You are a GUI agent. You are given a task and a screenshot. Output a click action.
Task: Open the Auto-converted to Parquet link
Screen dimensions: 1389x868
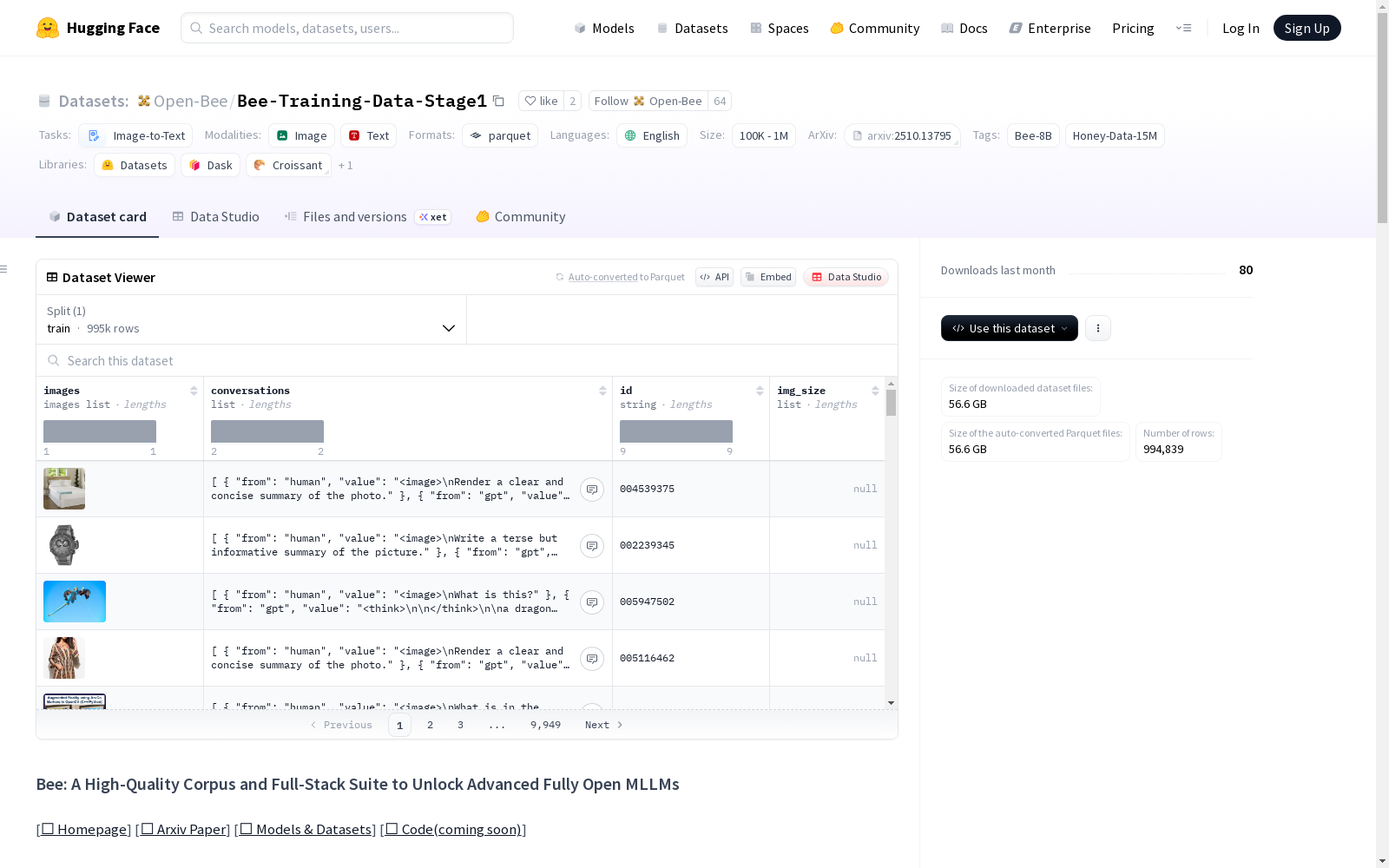coord(627,277)
